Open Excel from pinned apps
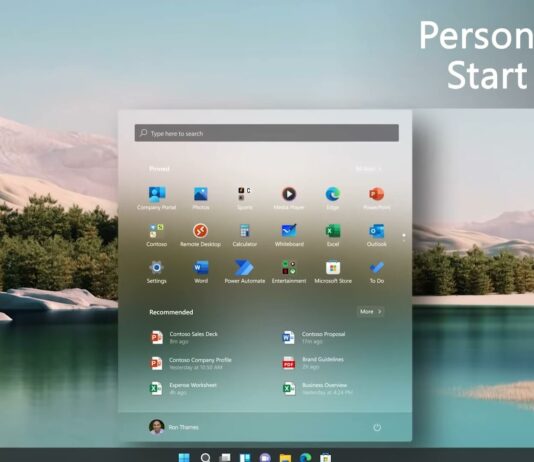 pyautogui.click(x=333, y=235)
